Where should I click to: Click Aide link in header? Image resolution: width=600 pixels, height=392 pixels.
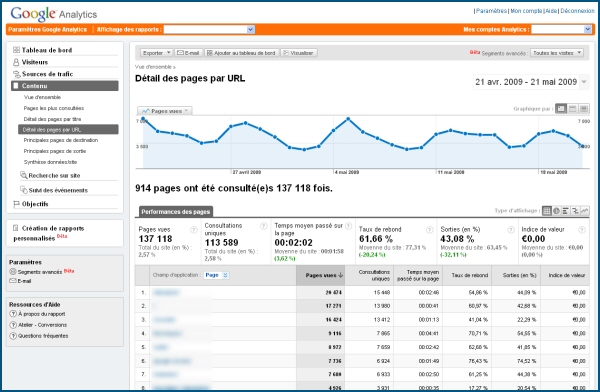click(551, 11)
